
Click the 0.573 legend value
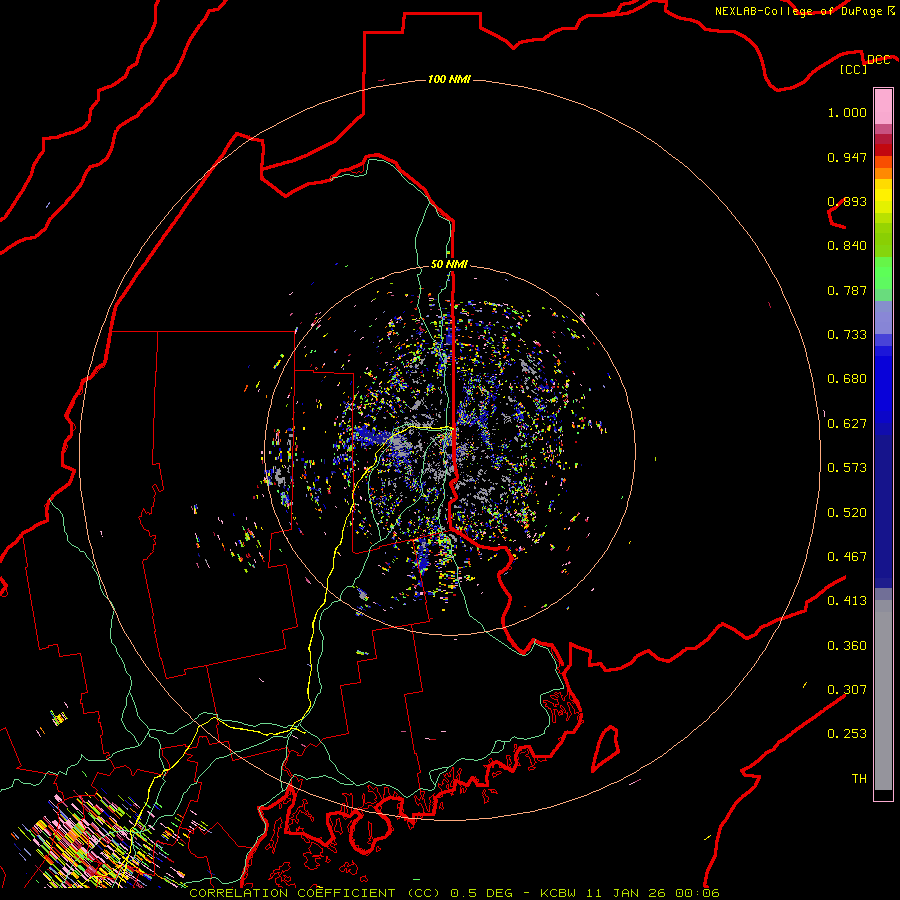click(x=847, y=468)
